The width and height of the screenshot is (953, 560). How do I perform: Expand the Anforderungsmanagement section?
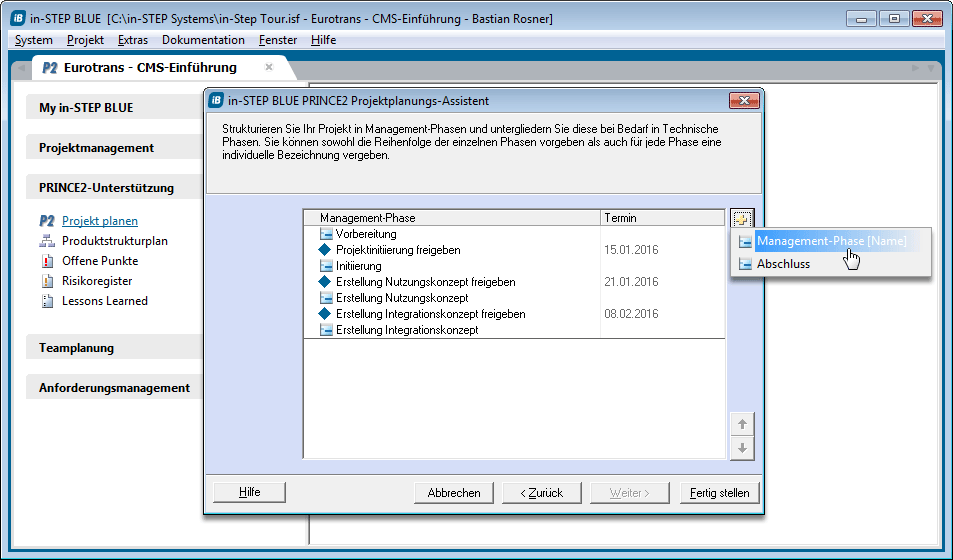point(114,388)
